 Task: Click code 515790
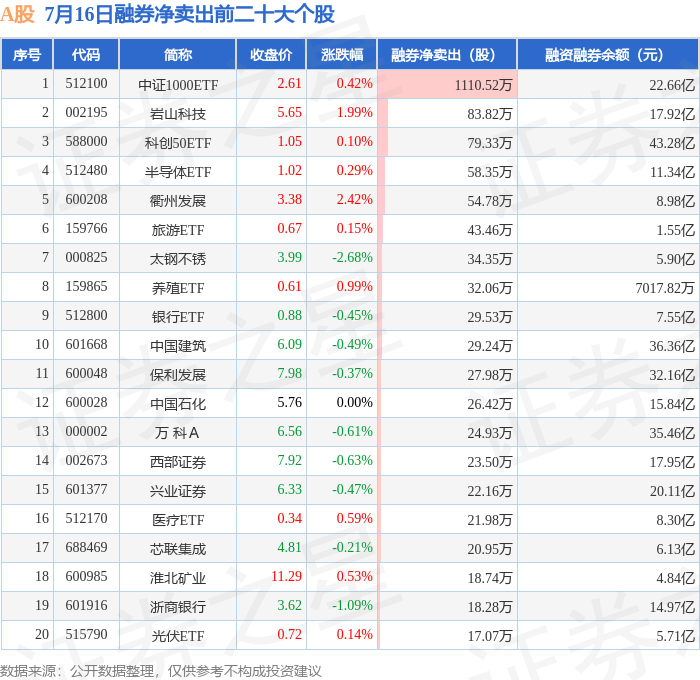click(x=86, y=635)
